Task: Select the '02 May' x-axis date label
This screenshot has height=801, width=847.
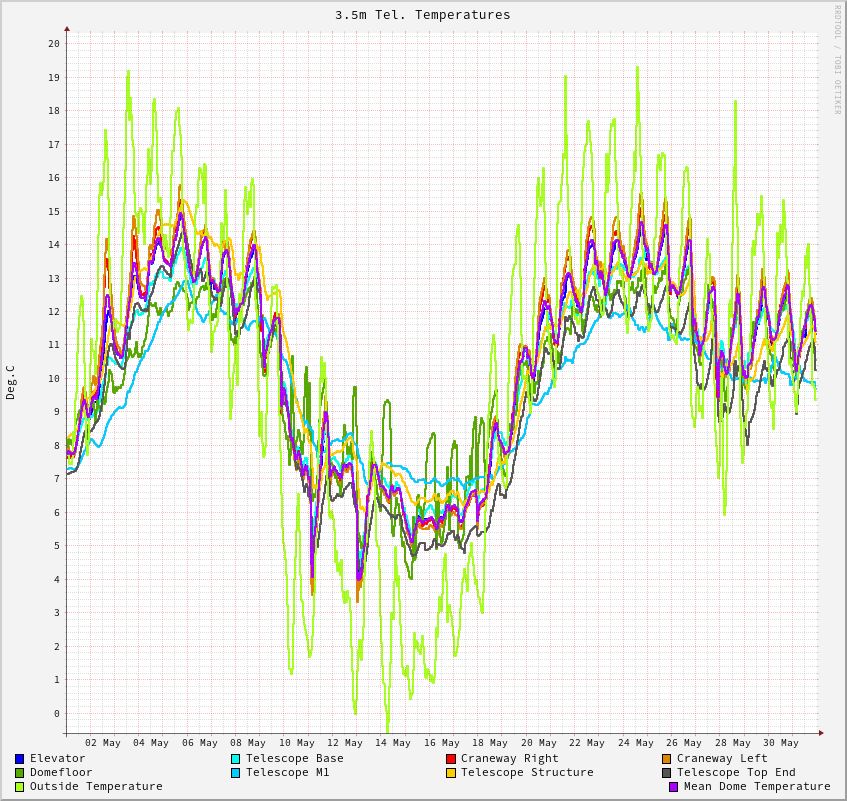Action: coord(103,743)
